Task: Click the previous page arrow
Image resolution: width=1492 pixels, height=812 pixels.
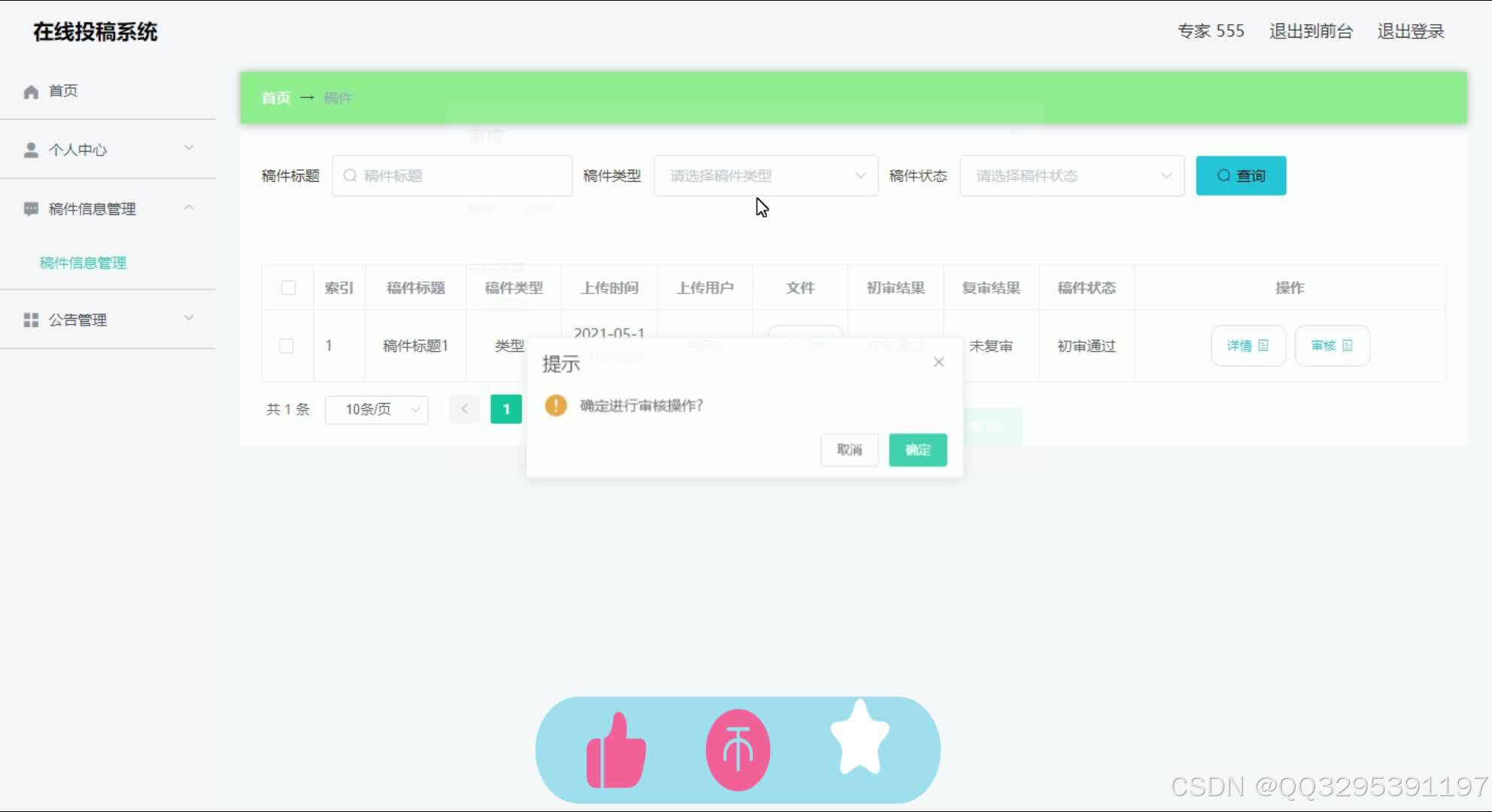Action: [x=464, y=409]
